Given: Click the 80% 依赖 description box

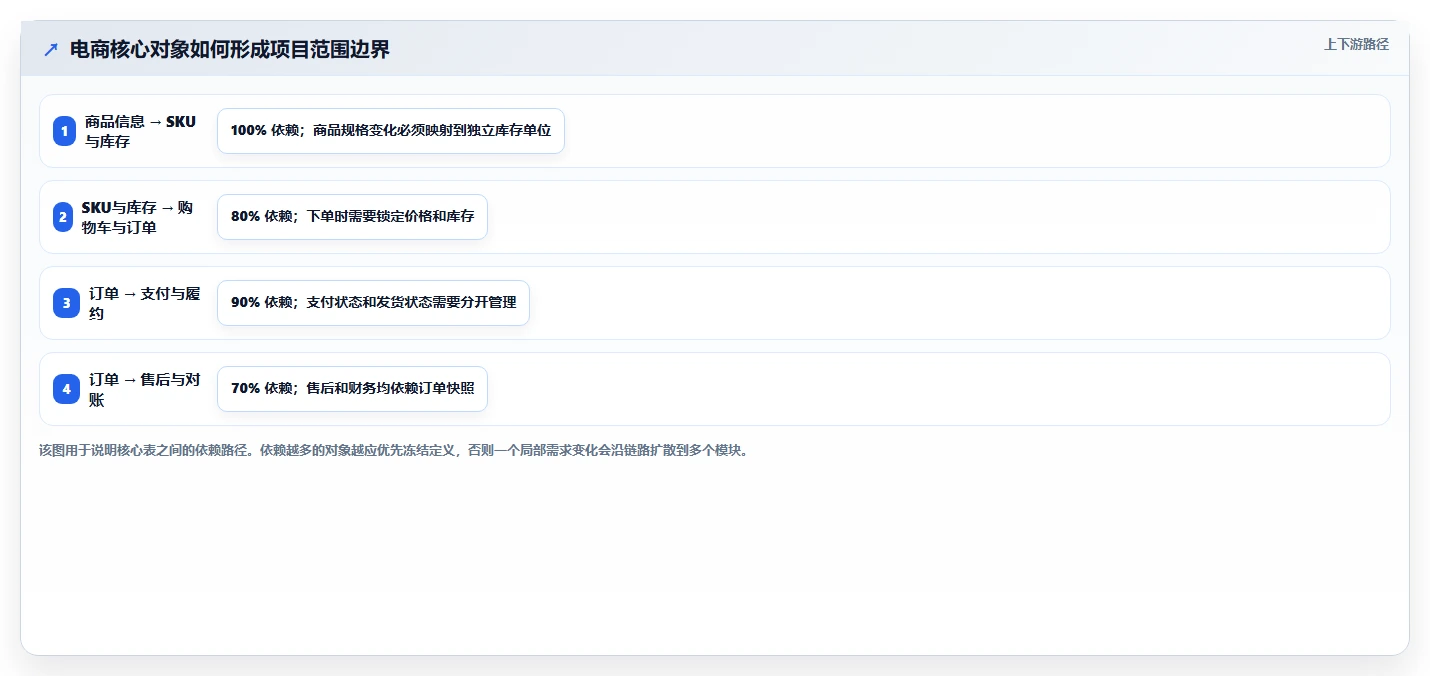Looking at the screenshot, I should (352, 217).
